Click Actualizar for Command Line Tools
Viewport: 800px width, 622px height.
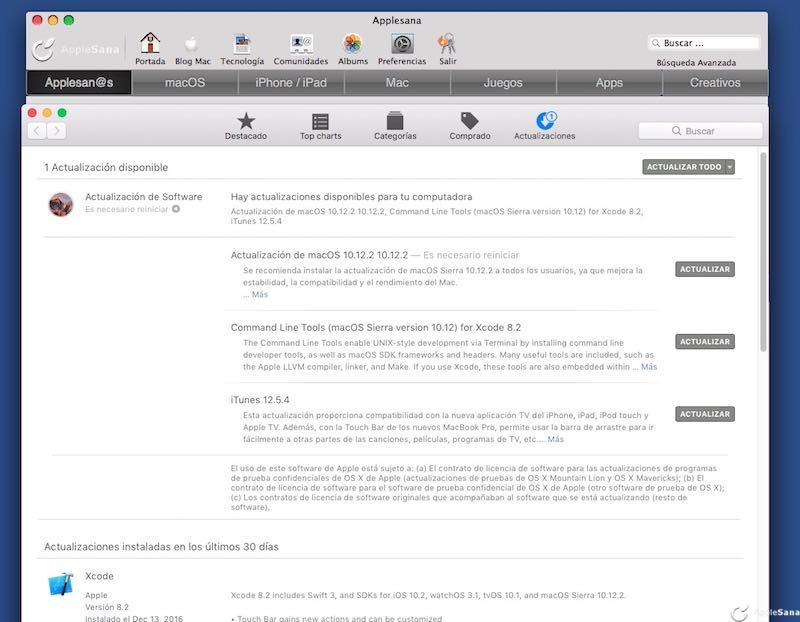[705, 342]
